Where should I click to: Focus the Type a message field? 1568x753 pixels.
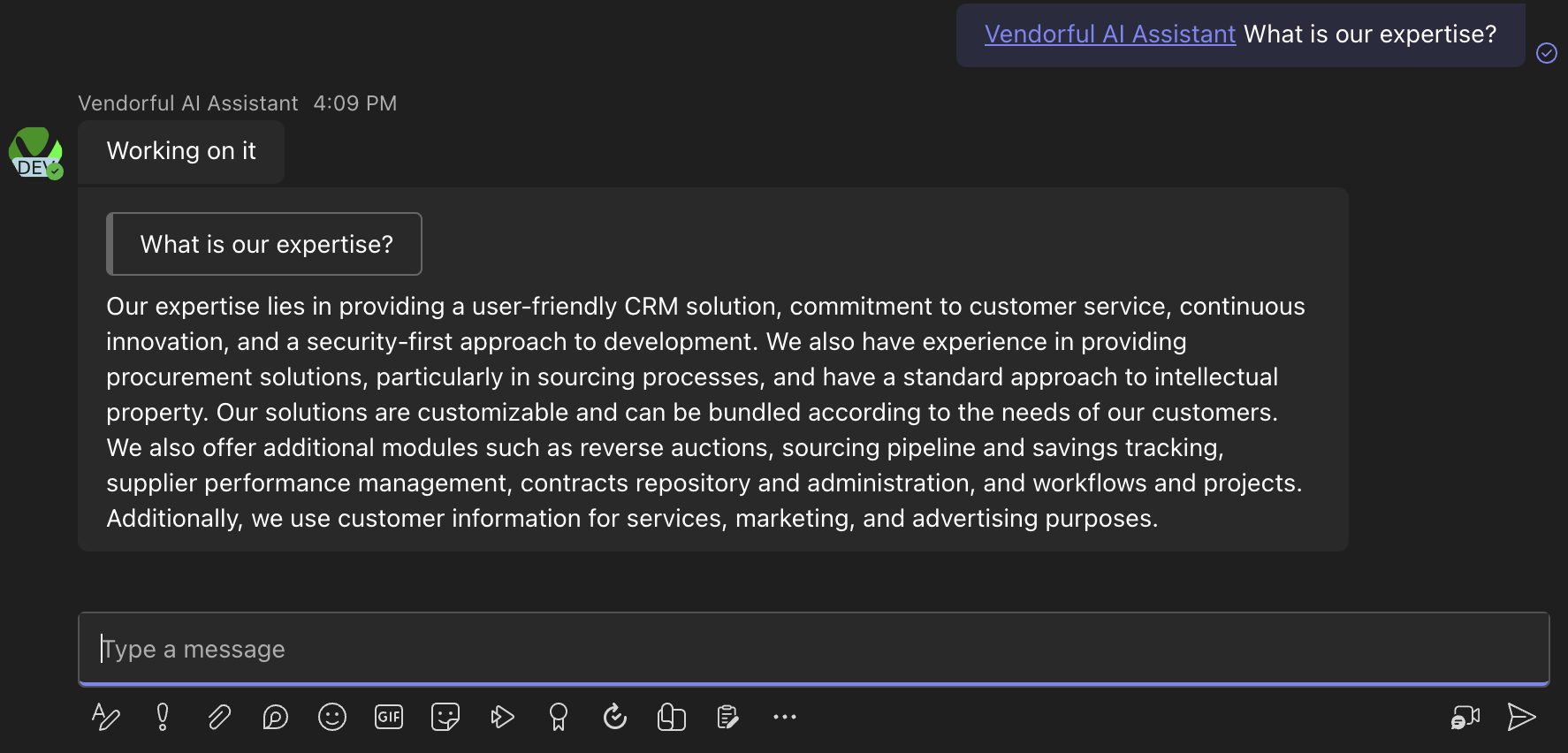click(x=814, y=649)
